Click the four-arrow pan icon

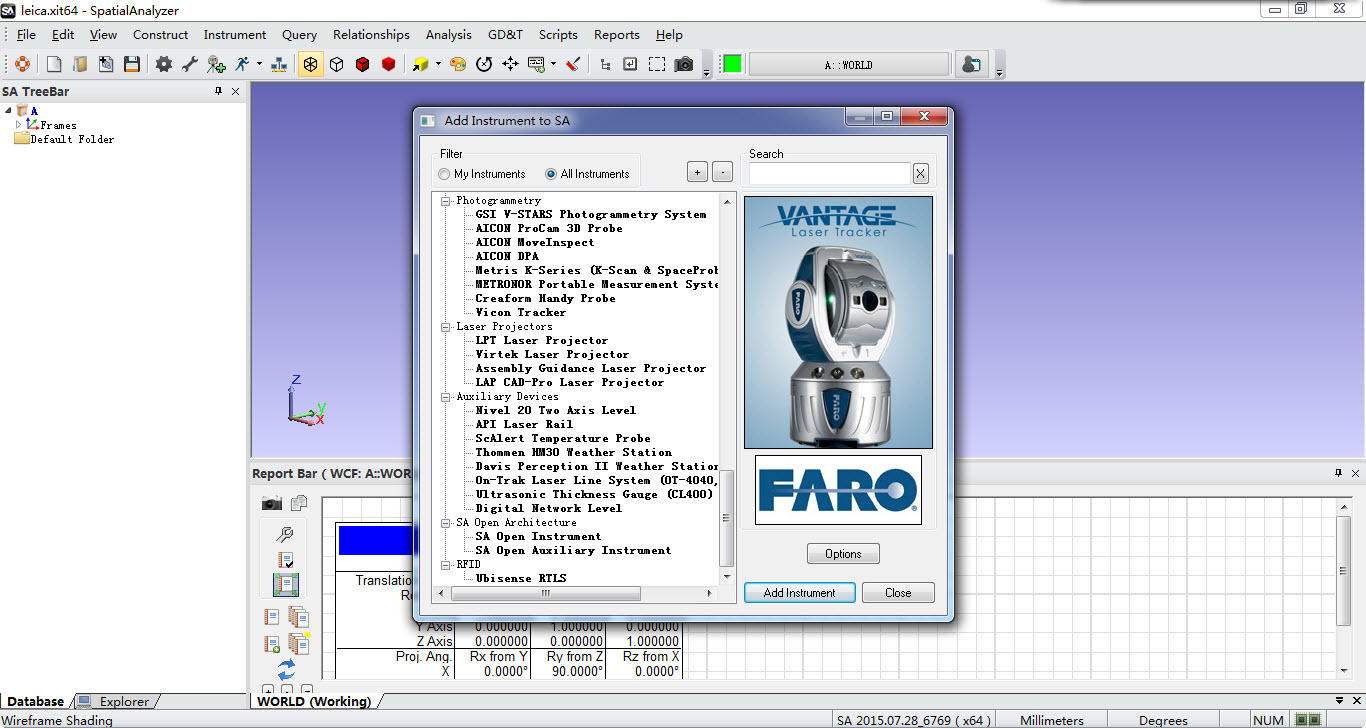[510, 64]
